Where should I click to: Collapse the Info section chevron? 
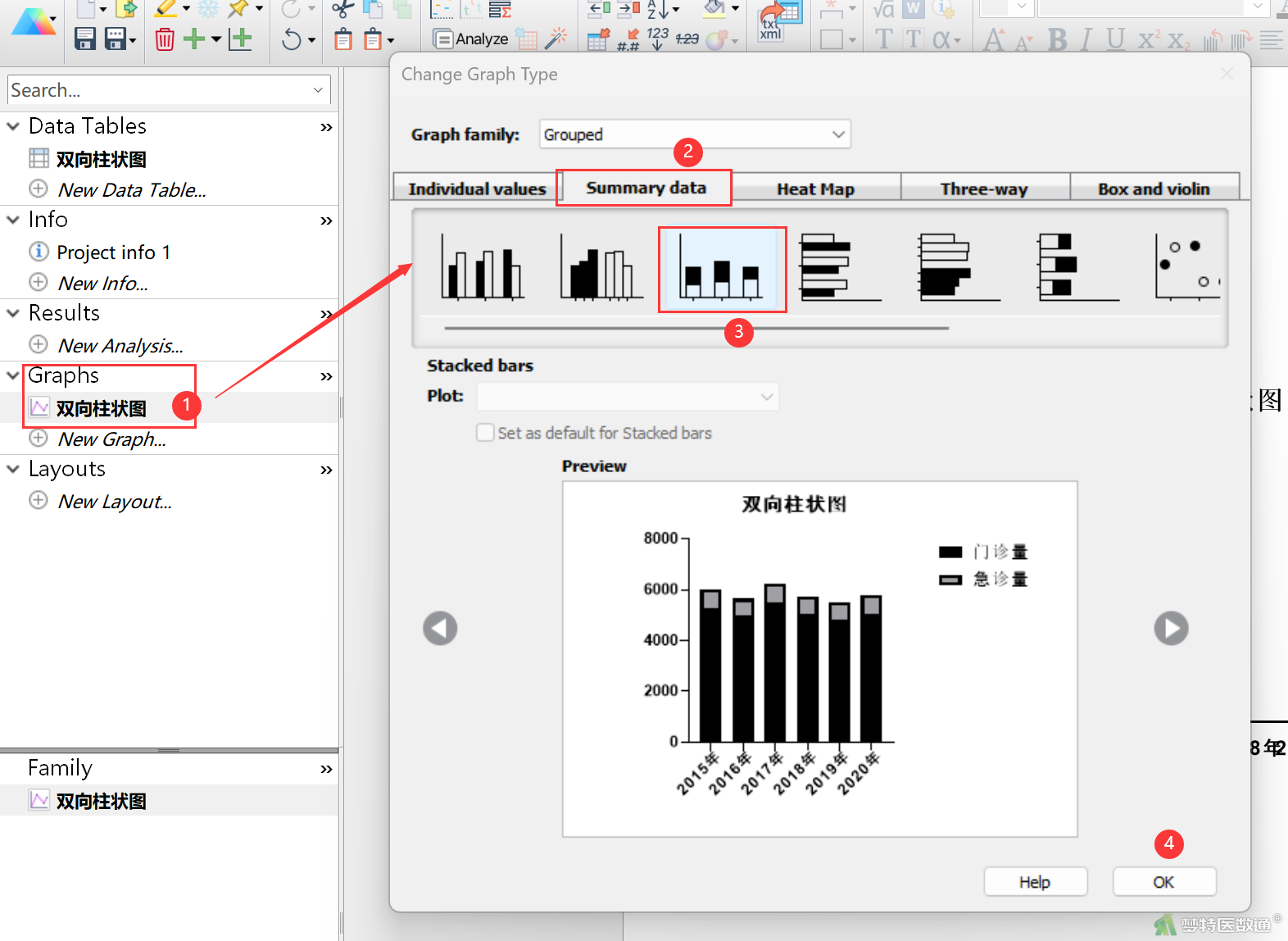pos(13,220)
